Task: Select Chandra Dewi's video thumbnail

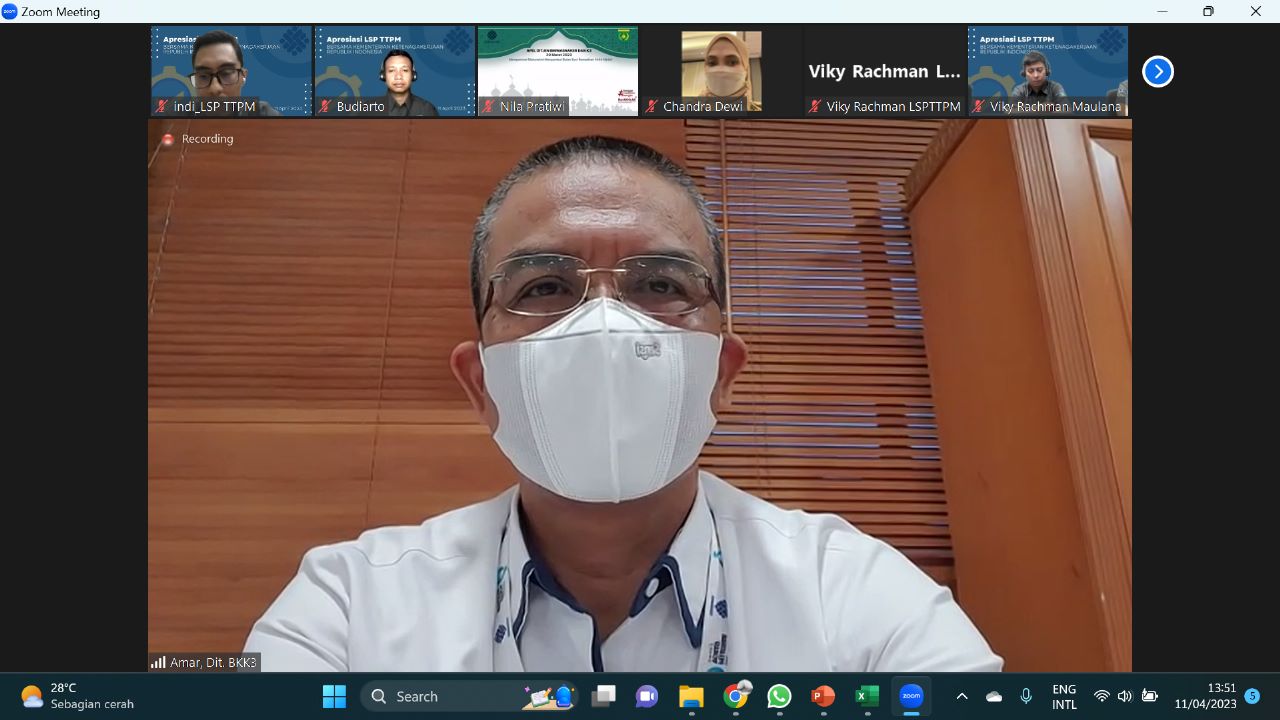Action: point(721,71)
